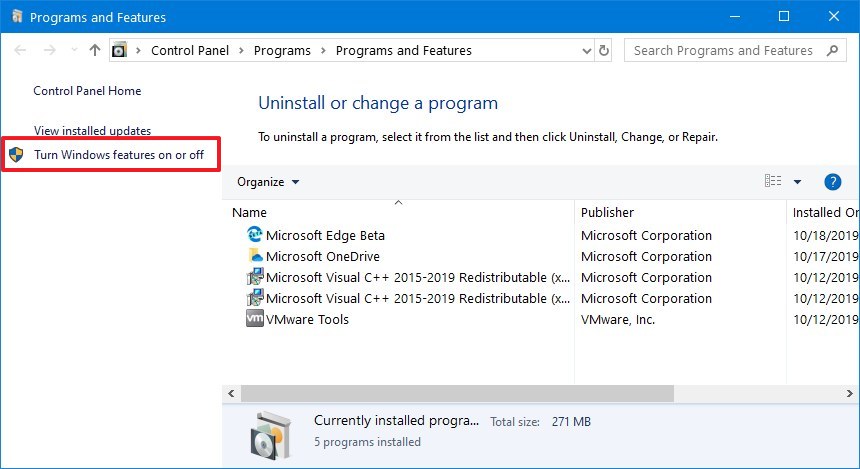
Task: Click the Help question mark icon
Action: 832,182
